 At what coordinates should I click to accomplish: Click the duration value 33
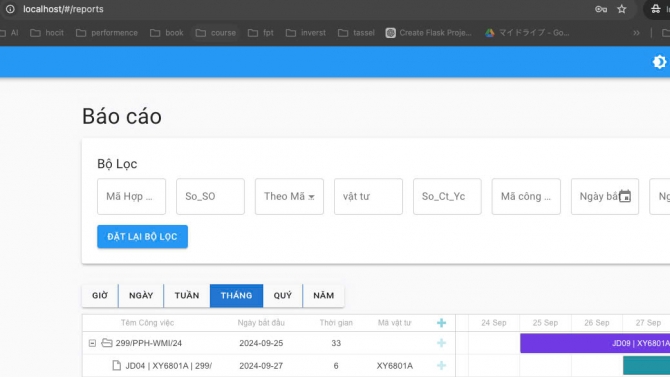(x=336, y=343)
